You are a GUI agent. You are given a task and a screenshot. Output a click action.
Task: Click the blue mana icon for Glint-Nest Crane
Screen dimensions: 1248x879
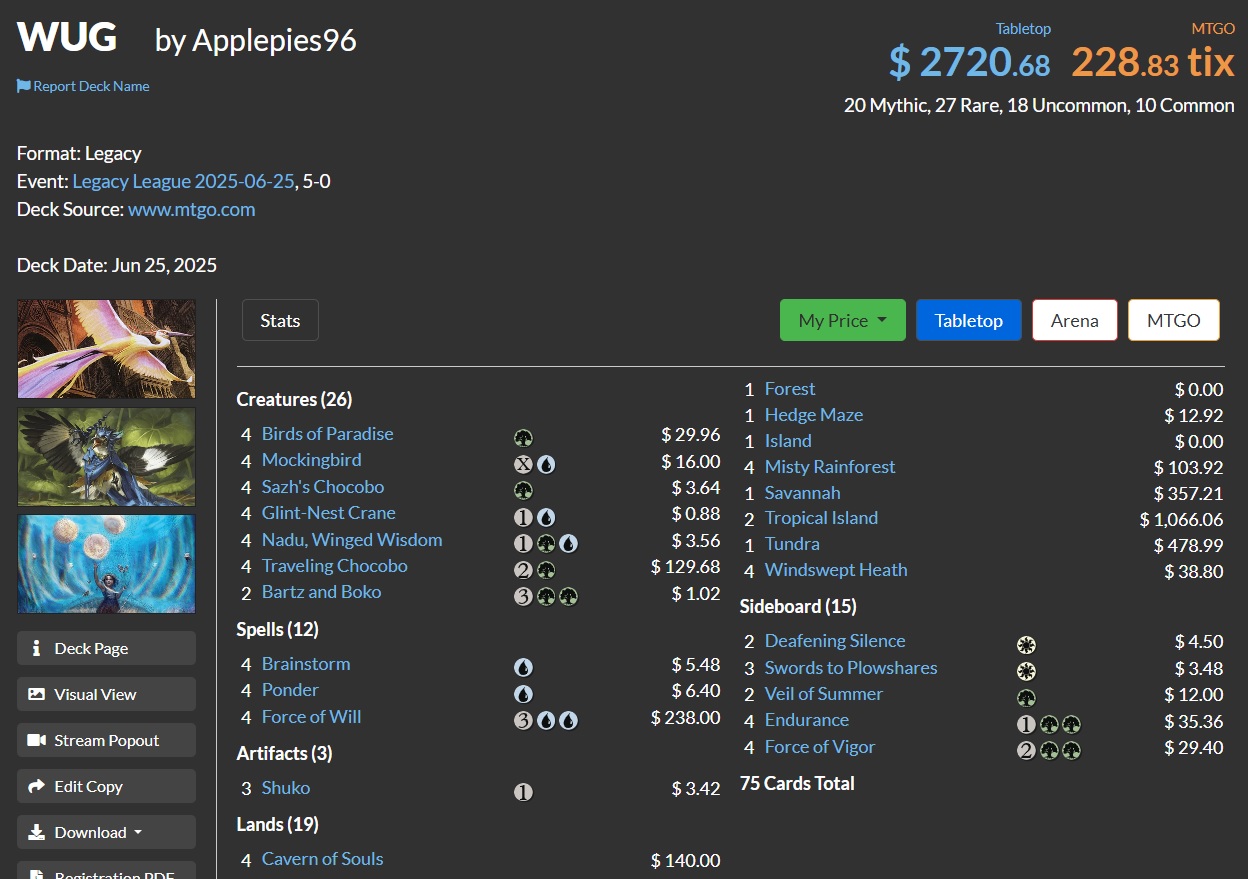point(546,517)
